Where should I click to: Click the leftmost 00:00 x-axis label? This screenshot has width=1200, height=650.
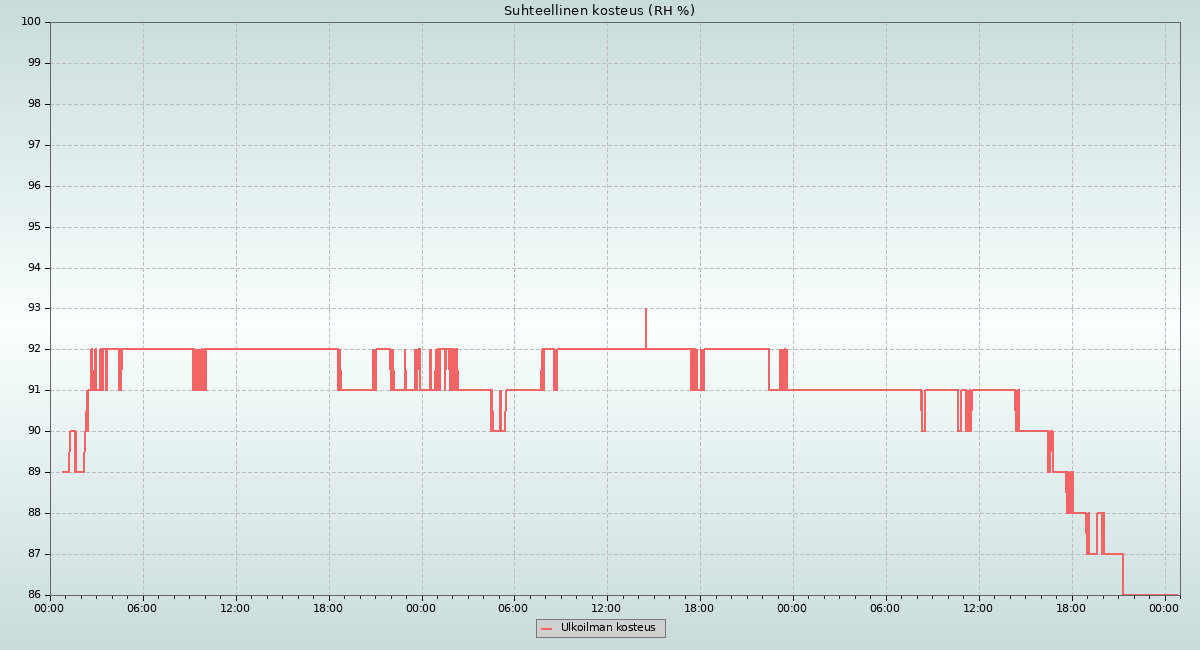[50, 607]
